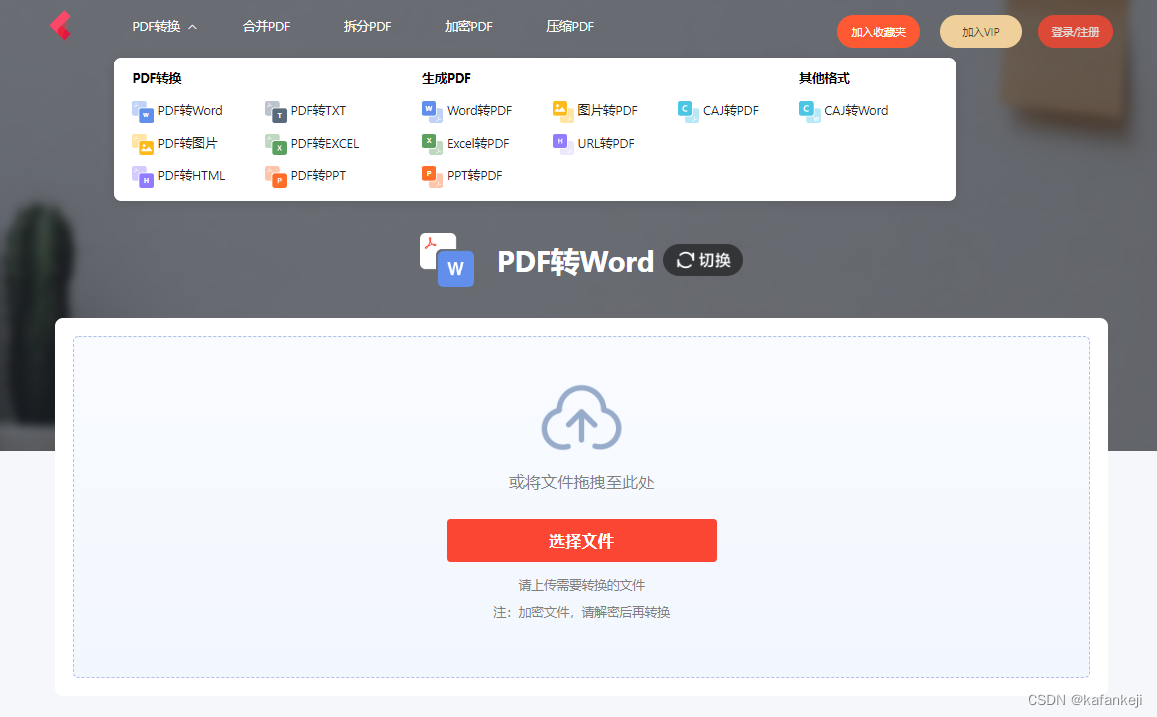The width and height of the screenshot is (1157, 717).
Task: Click the PDF转HTML icon
Action: pyautogui.click(x=142, y=176)
